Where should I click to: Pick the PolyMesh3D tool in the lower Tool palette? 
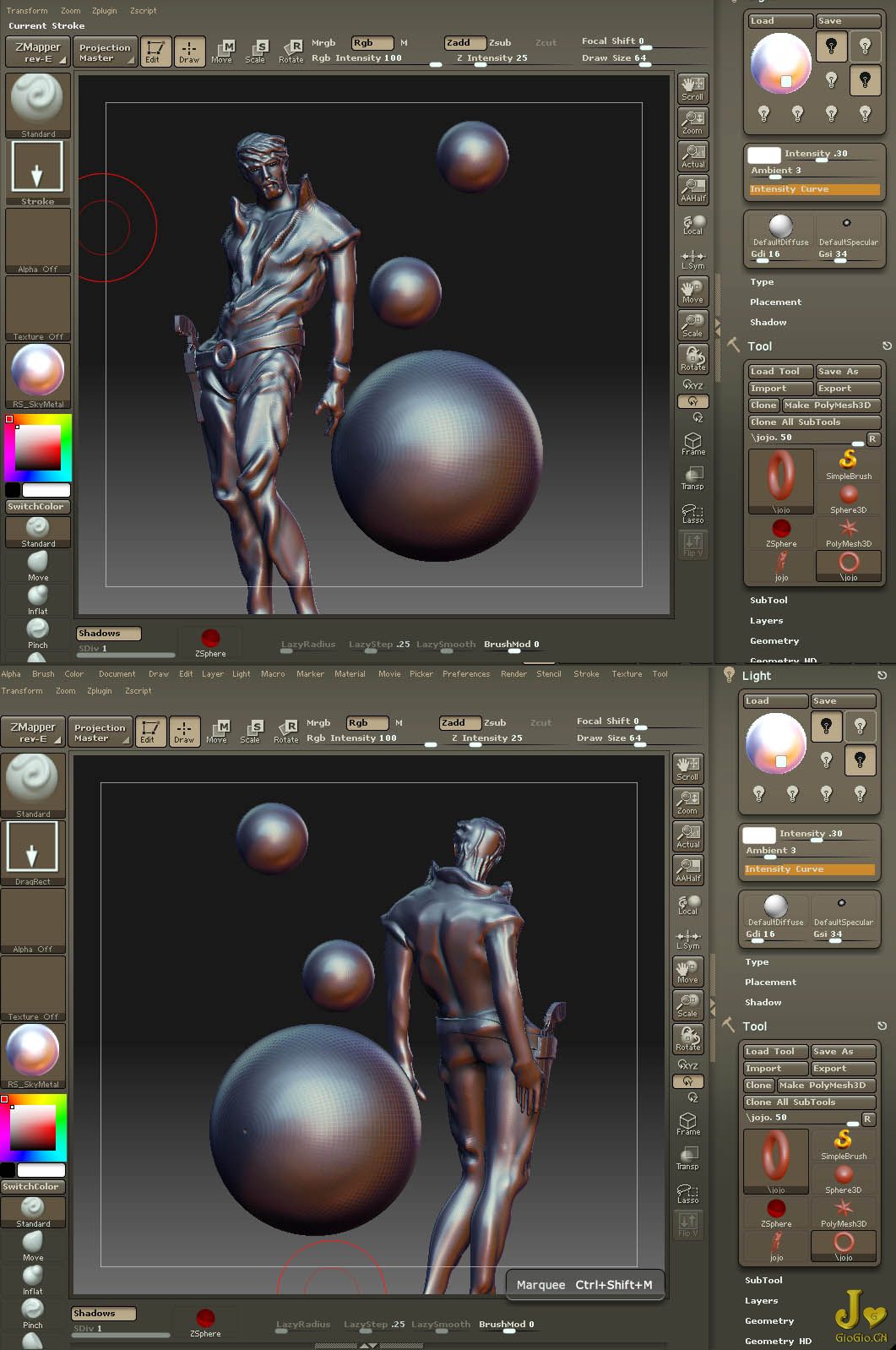pos(843,1212)
